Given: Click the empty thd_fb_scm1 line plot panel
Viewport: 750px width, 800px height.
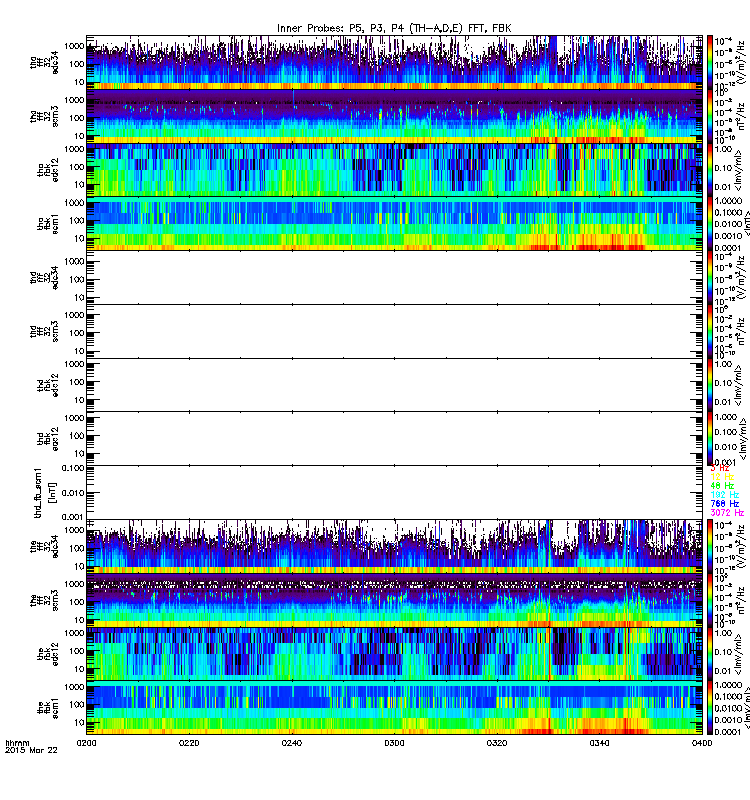Looking at the screenshot, I should point(394,493).
